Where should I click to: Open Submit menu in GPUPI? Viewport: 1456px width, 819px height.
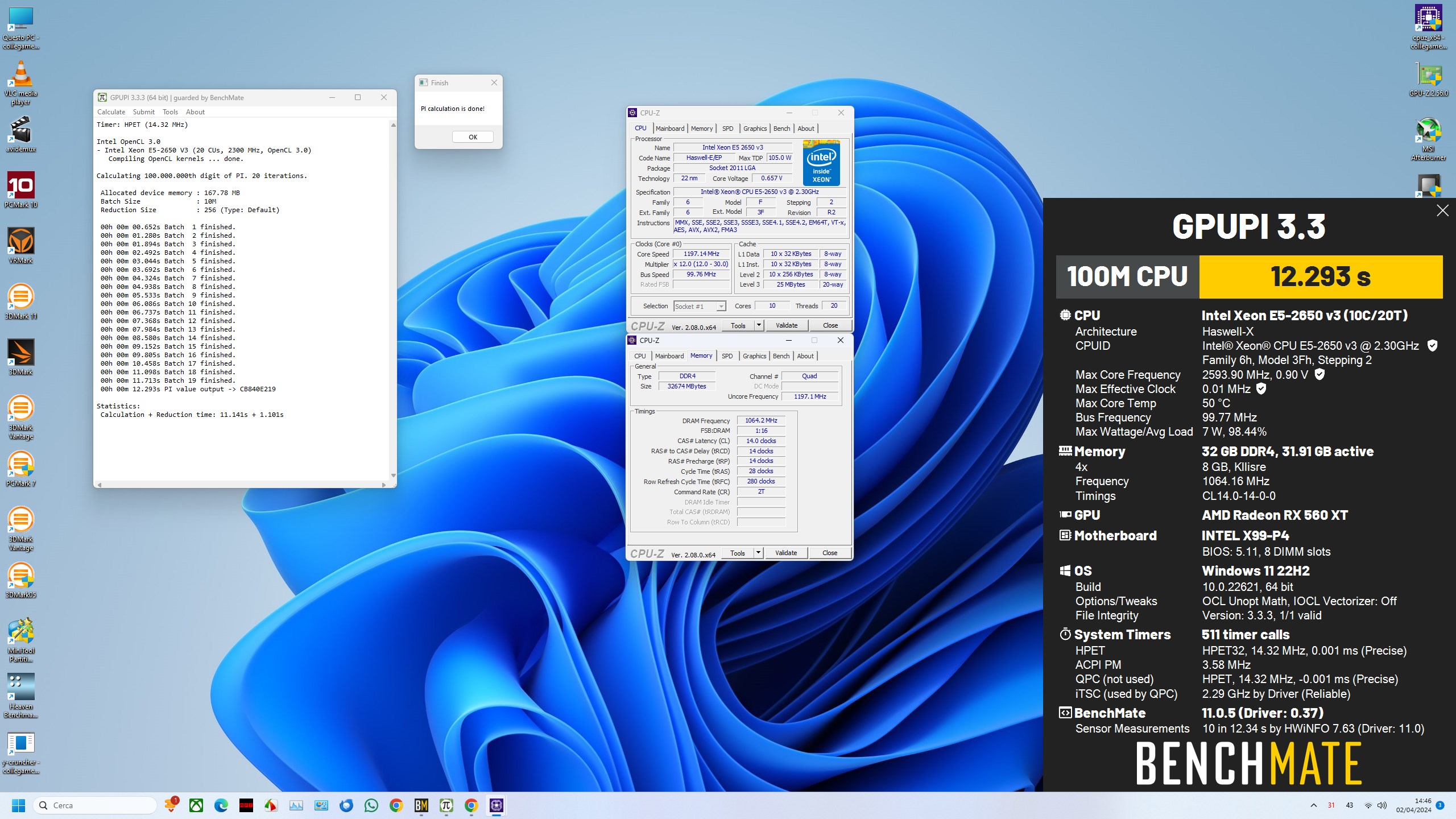pos(143,112)
